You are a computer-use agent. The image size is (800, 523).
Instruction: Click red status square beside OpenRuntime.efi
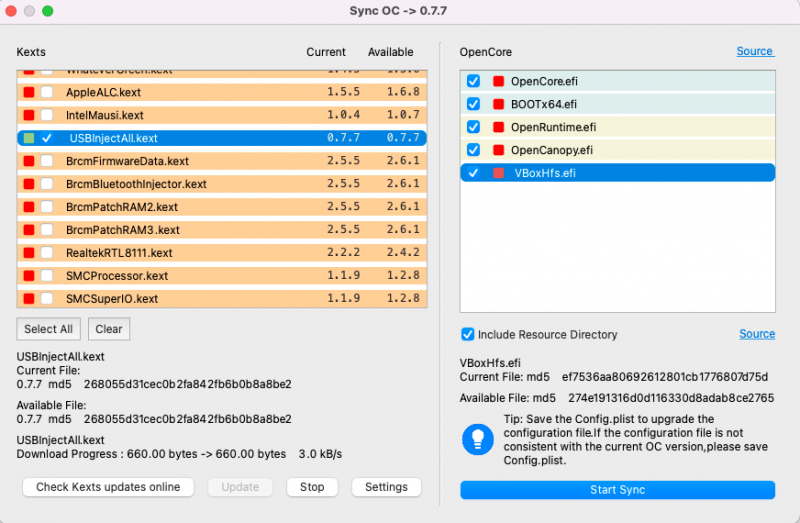(498, 127)
